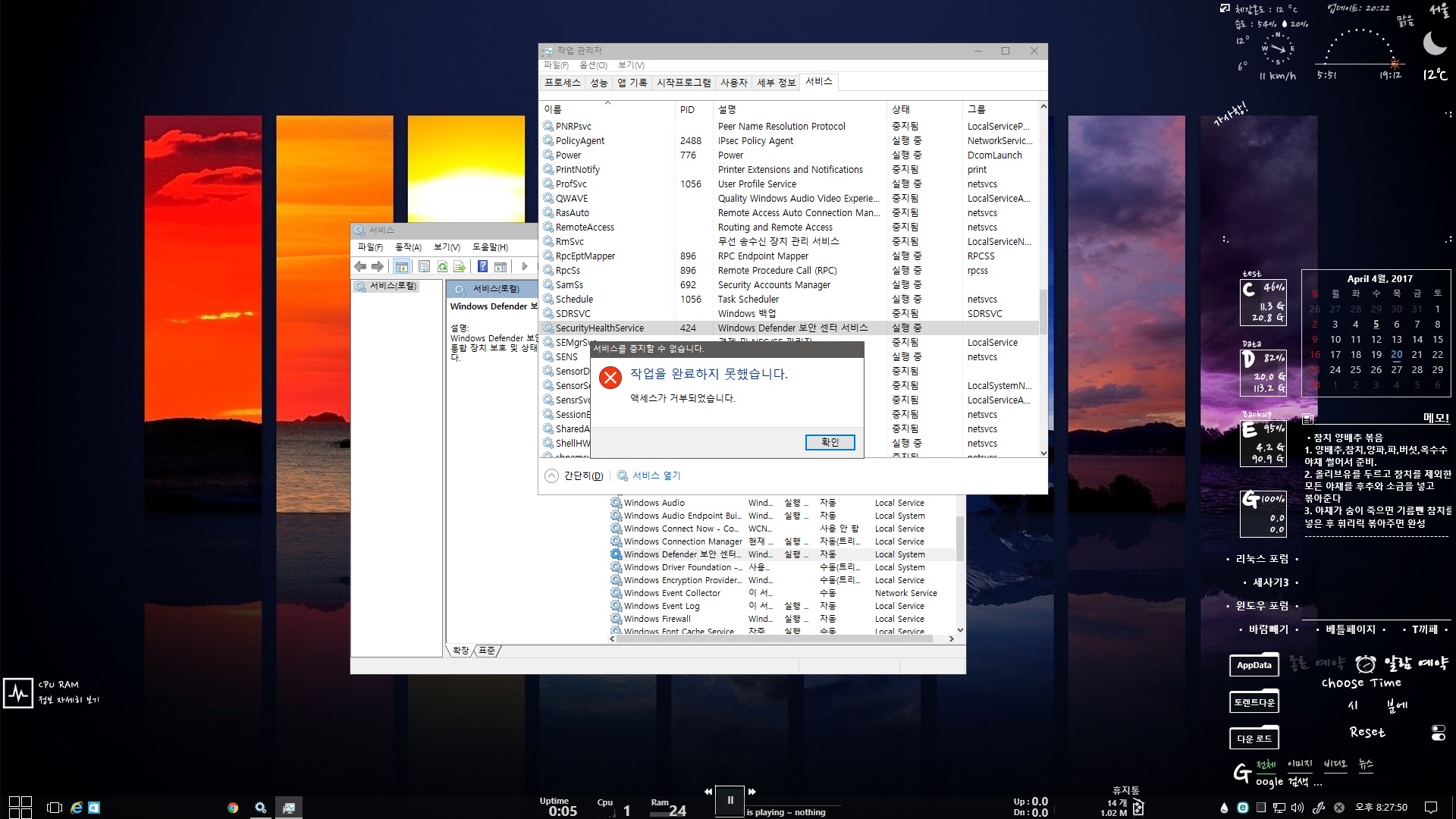This screenshot has height=819, width=1456.
Task: Switch to the 성능 tab
Action: (x=599, y=83)
